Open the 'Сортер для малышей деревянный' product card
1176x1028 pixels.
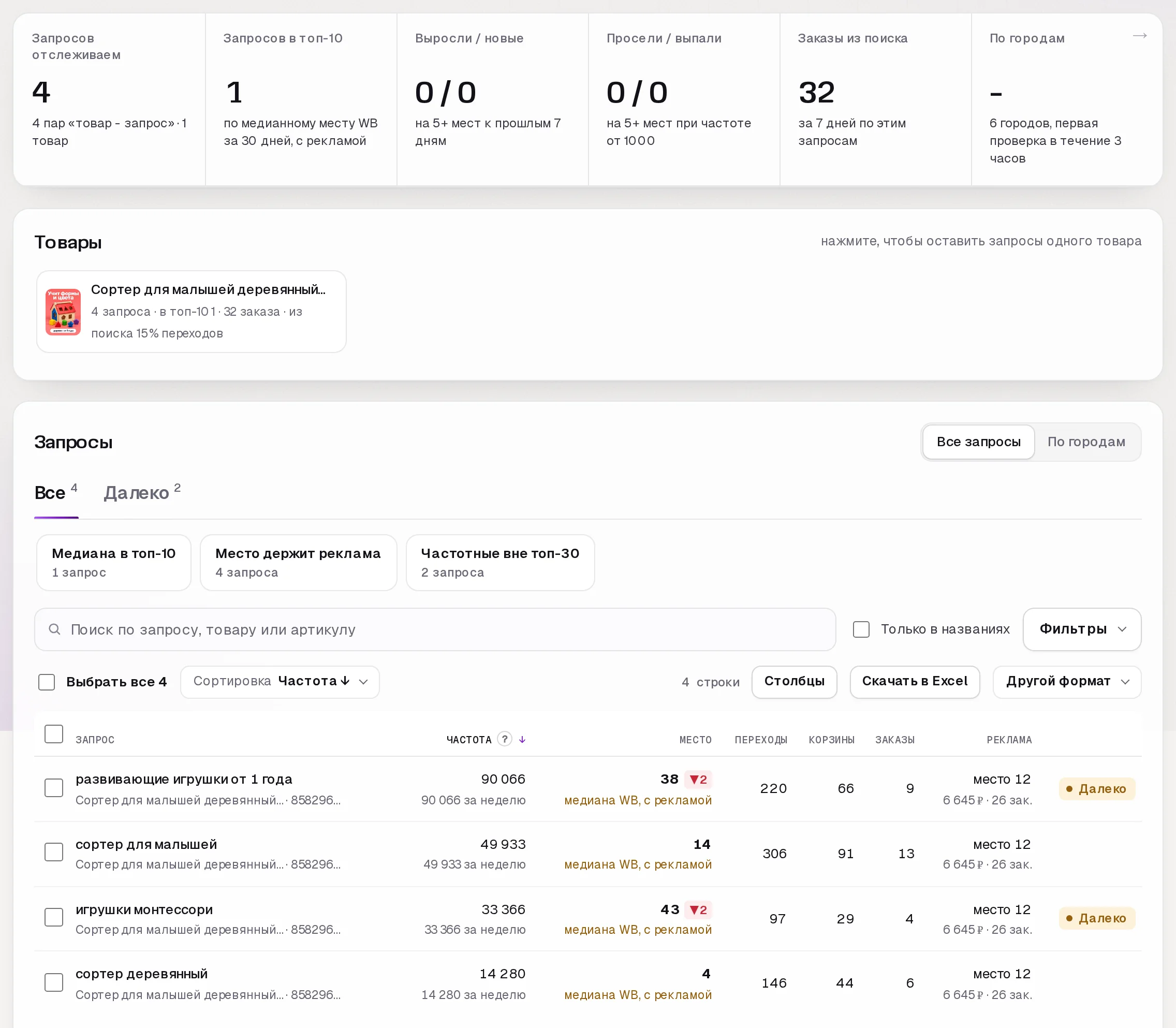click(191, 312)
